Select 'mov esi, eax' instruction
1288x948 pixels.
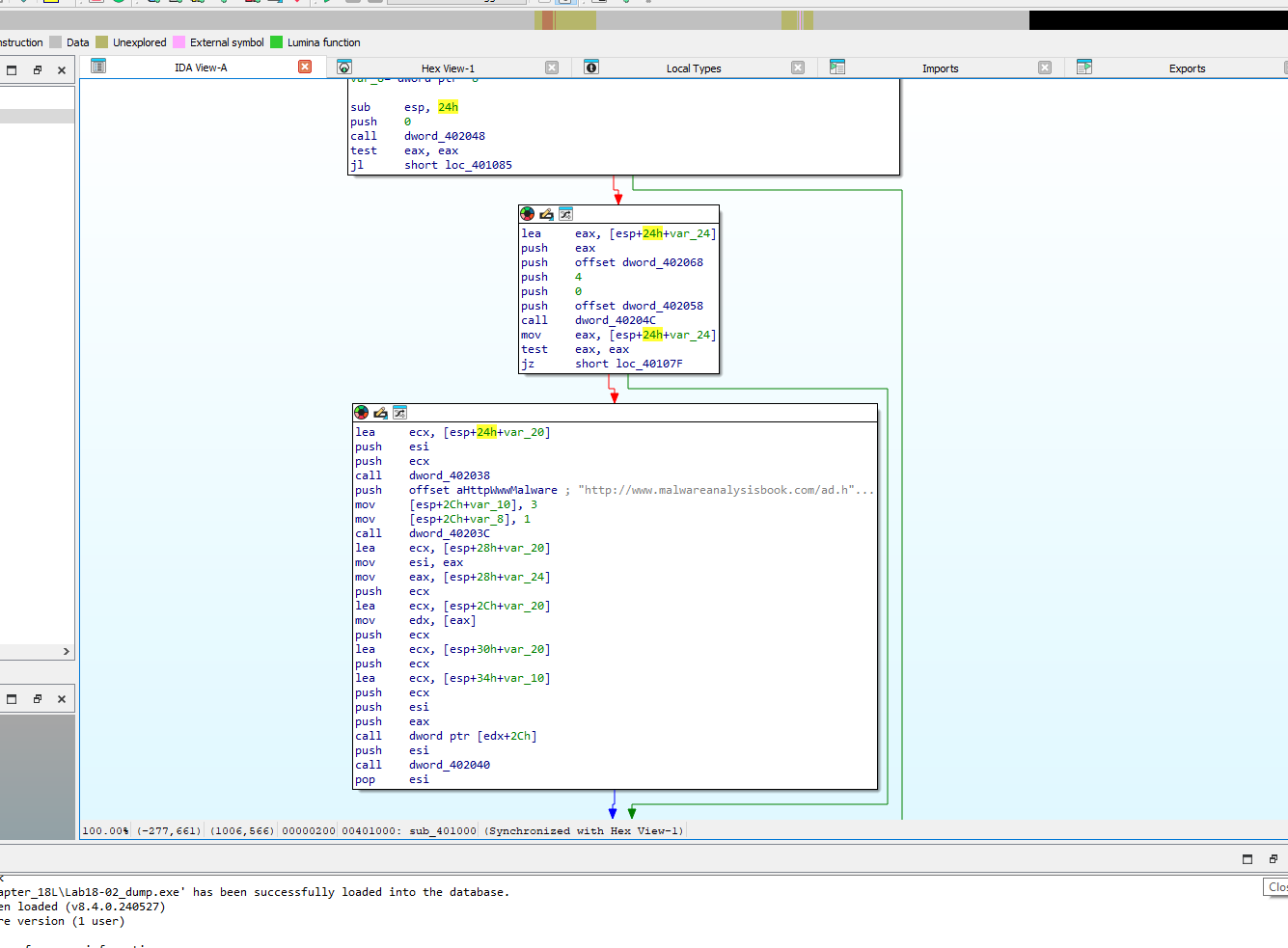coord(409,562)
